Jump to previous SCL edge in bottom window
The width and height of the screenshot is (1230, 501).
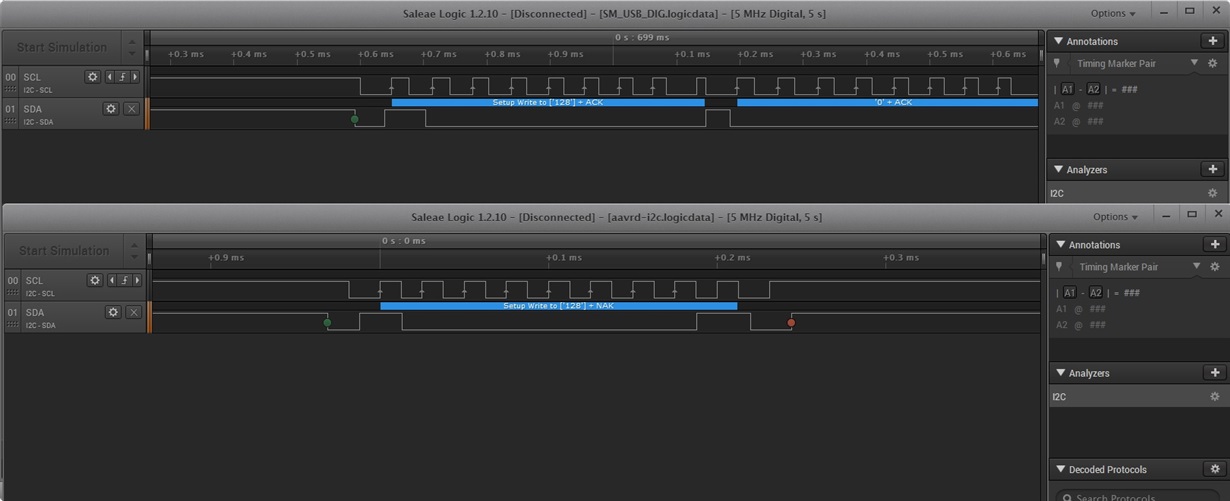pyautogui.click(x=111, y=280)
